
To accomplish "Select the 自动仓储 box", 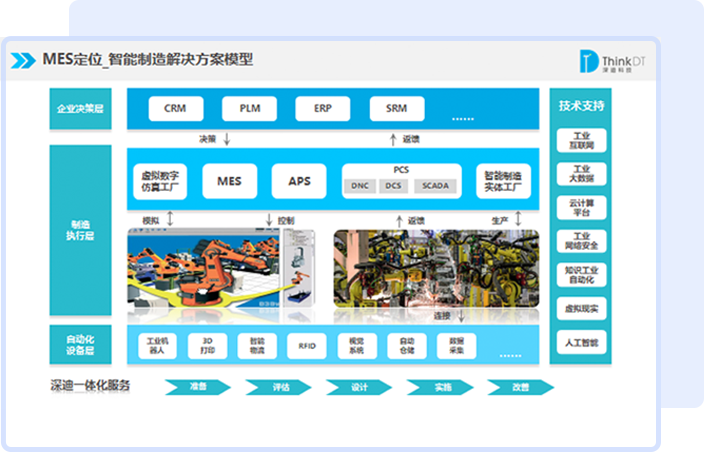I will click(407, 346).
